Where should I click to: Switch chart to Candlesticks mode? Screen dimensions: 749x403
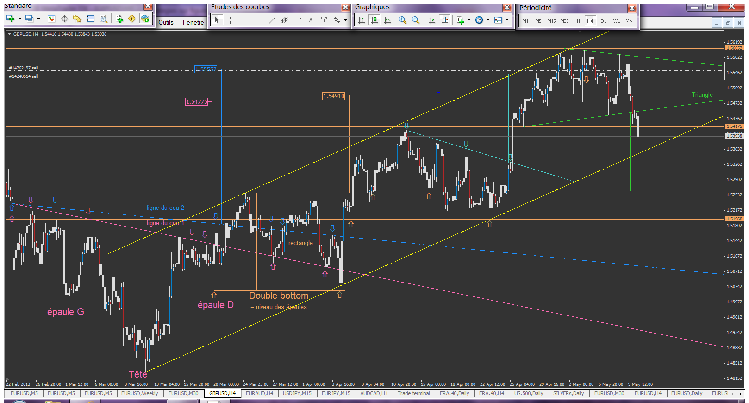click(x=374, y=20)
